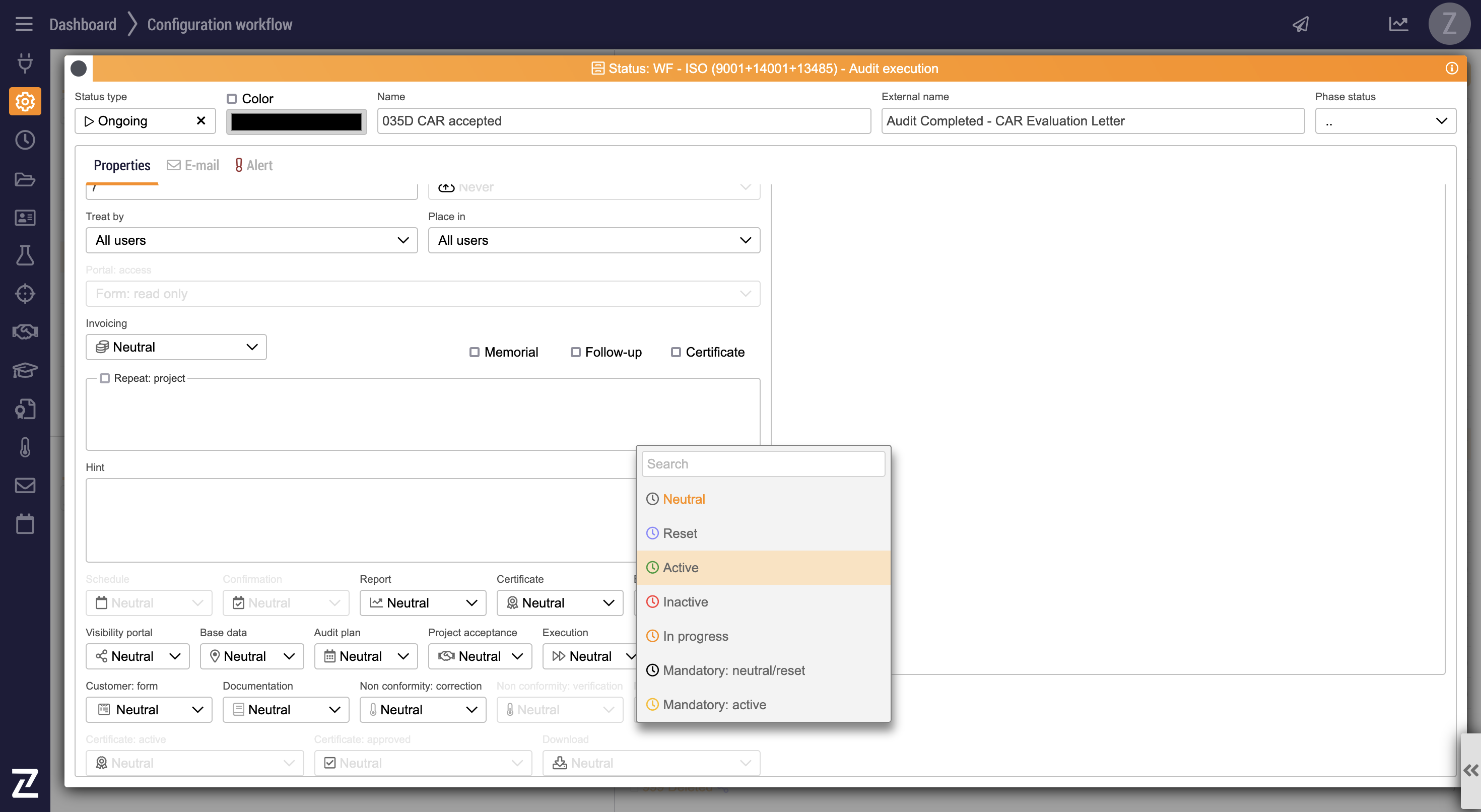Switch to the E-mail tab

193,166
